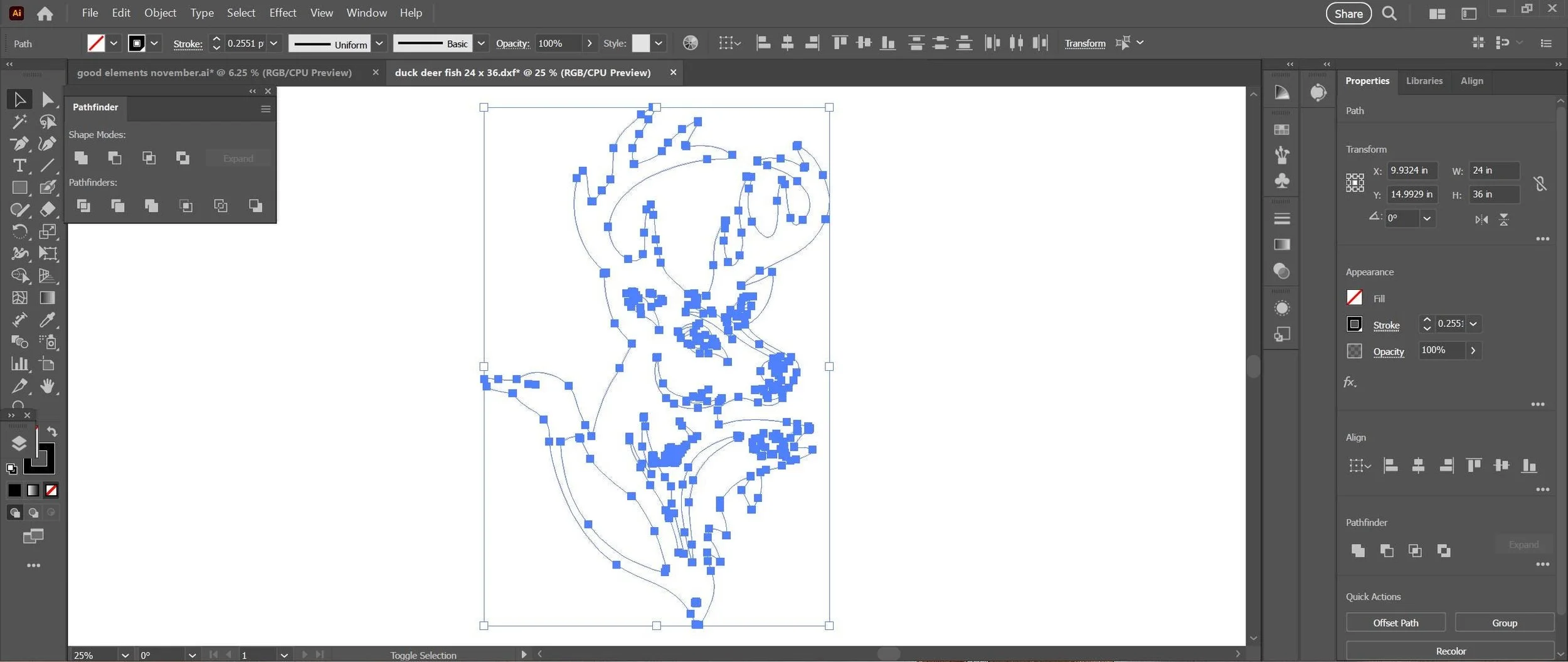
Task: Click the Stroke swatch in Appearance section
Action: tap(1354, 324)
